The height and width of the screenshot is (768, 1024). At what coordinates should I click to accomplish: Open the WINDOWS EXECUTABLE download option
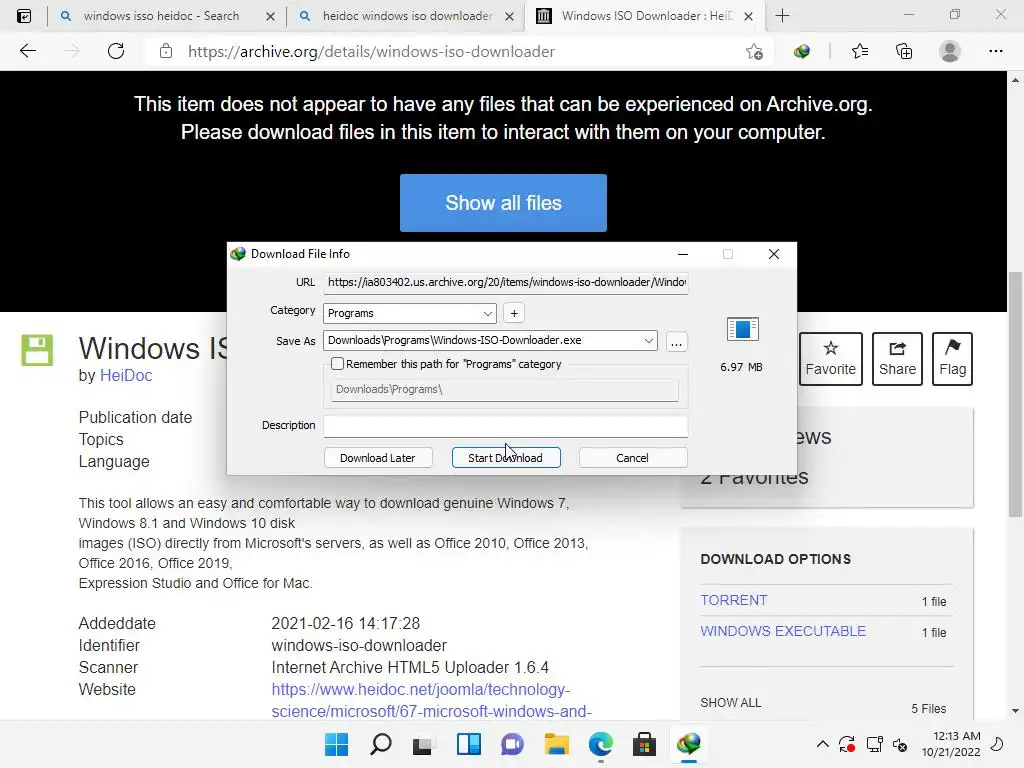pyautogui.click(x=783, y=631)
